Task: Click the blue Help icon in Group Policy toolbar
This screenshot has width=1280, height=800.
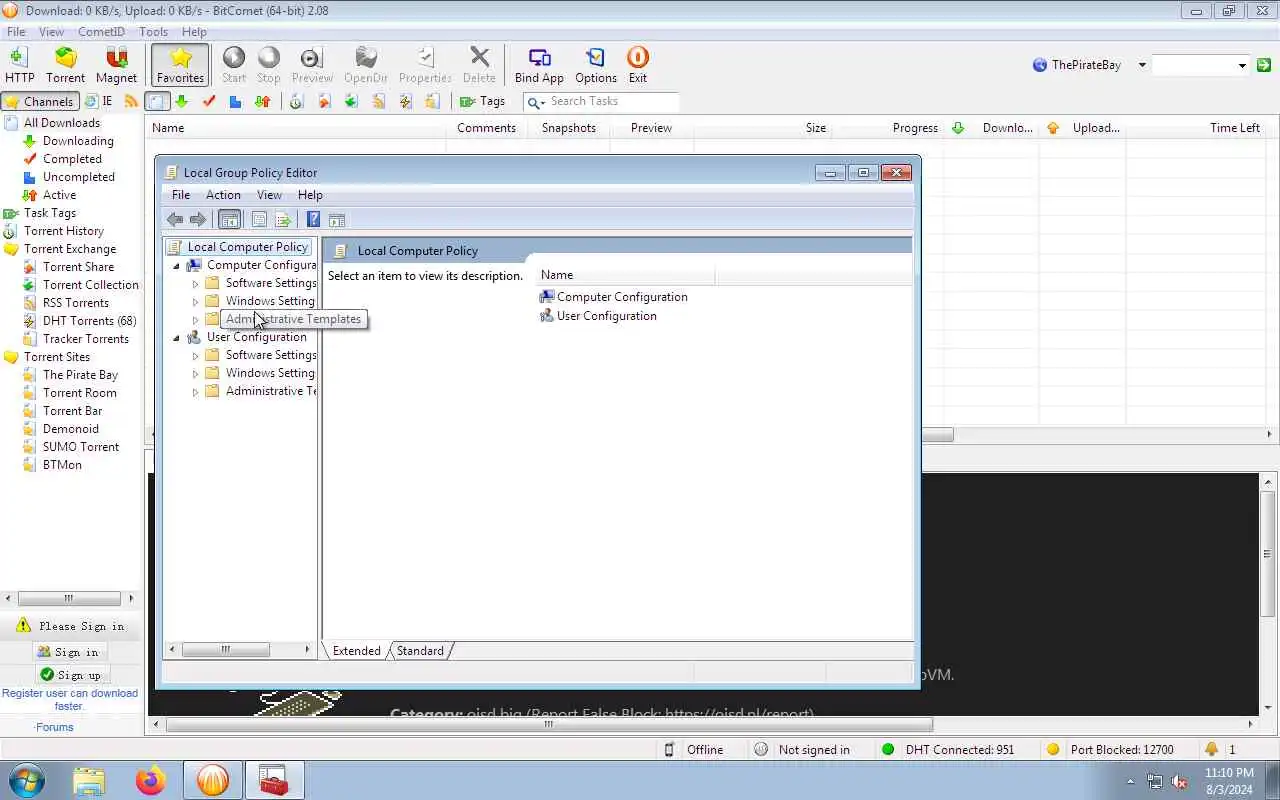Action: (313, 220)
